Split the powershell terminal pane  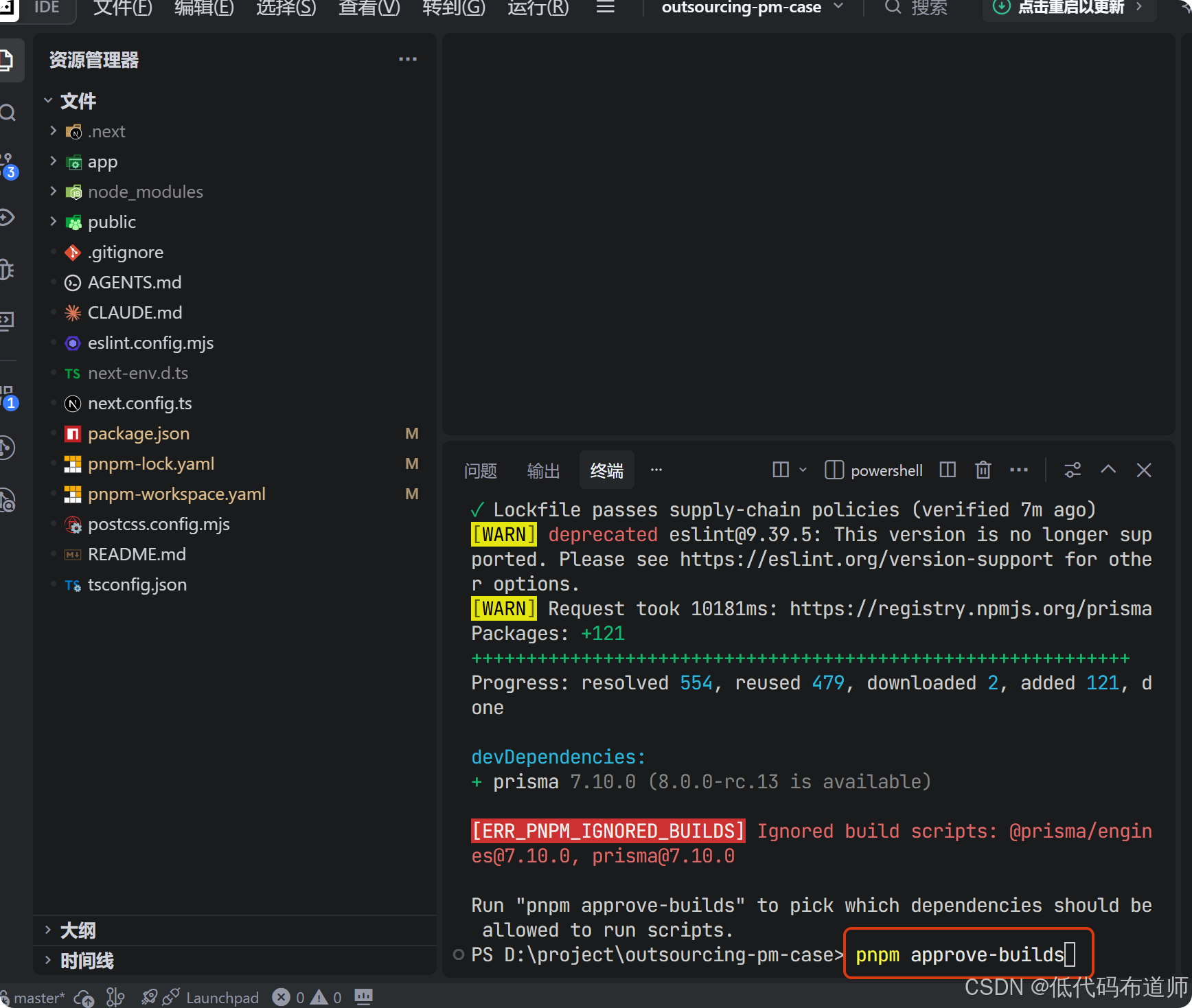pyautogui.click(x=948, y=470)
